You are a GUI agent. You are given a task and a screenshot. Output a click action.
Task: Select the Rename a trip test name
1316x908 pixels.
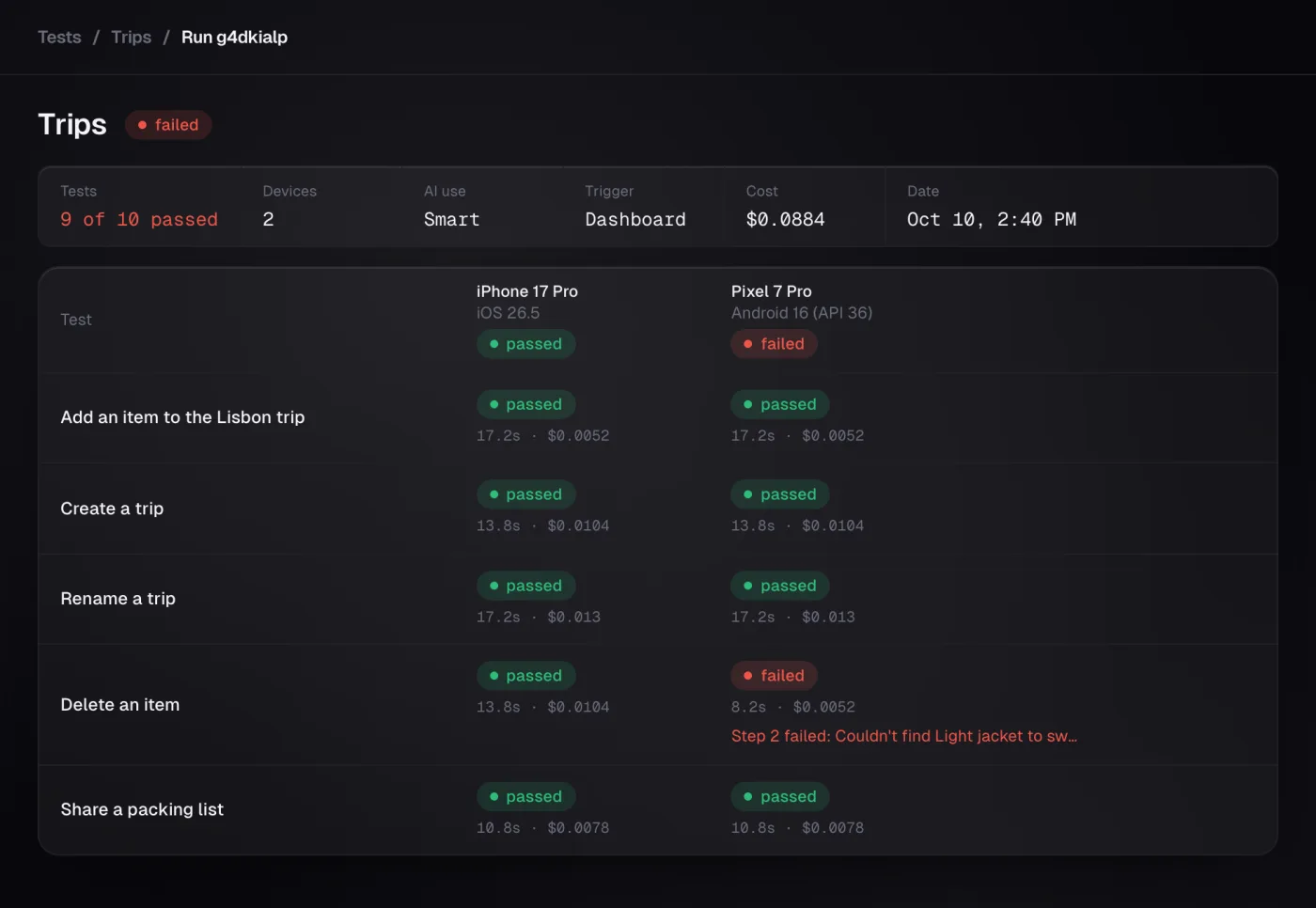tap(117, 599)
